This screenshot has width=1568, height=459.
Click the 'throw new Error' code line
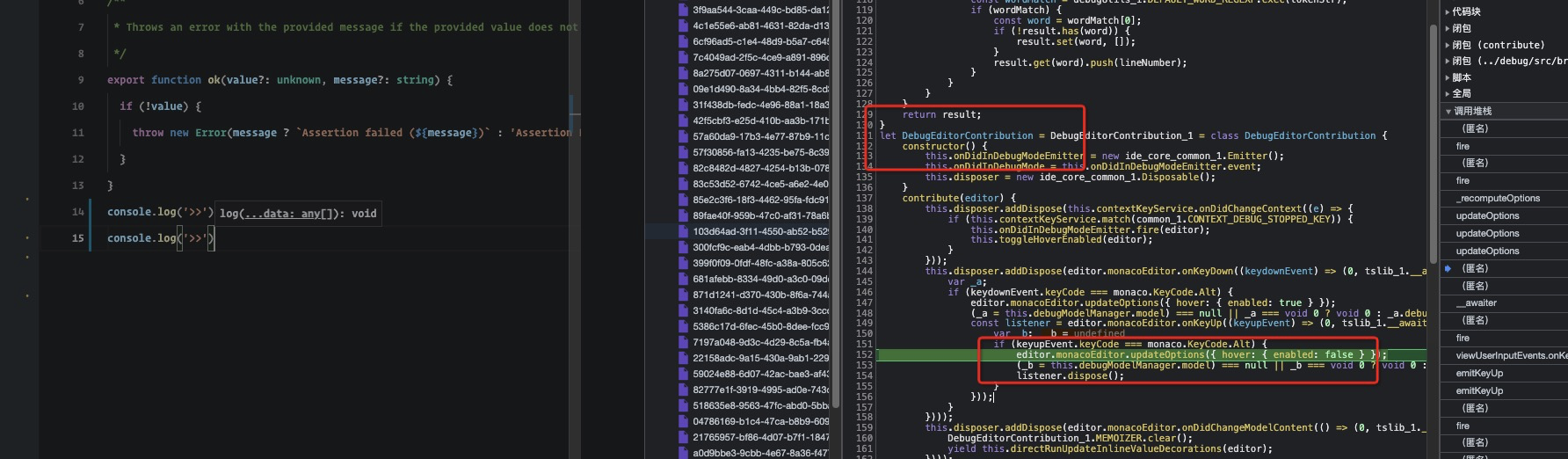click(x=356, y=133)
